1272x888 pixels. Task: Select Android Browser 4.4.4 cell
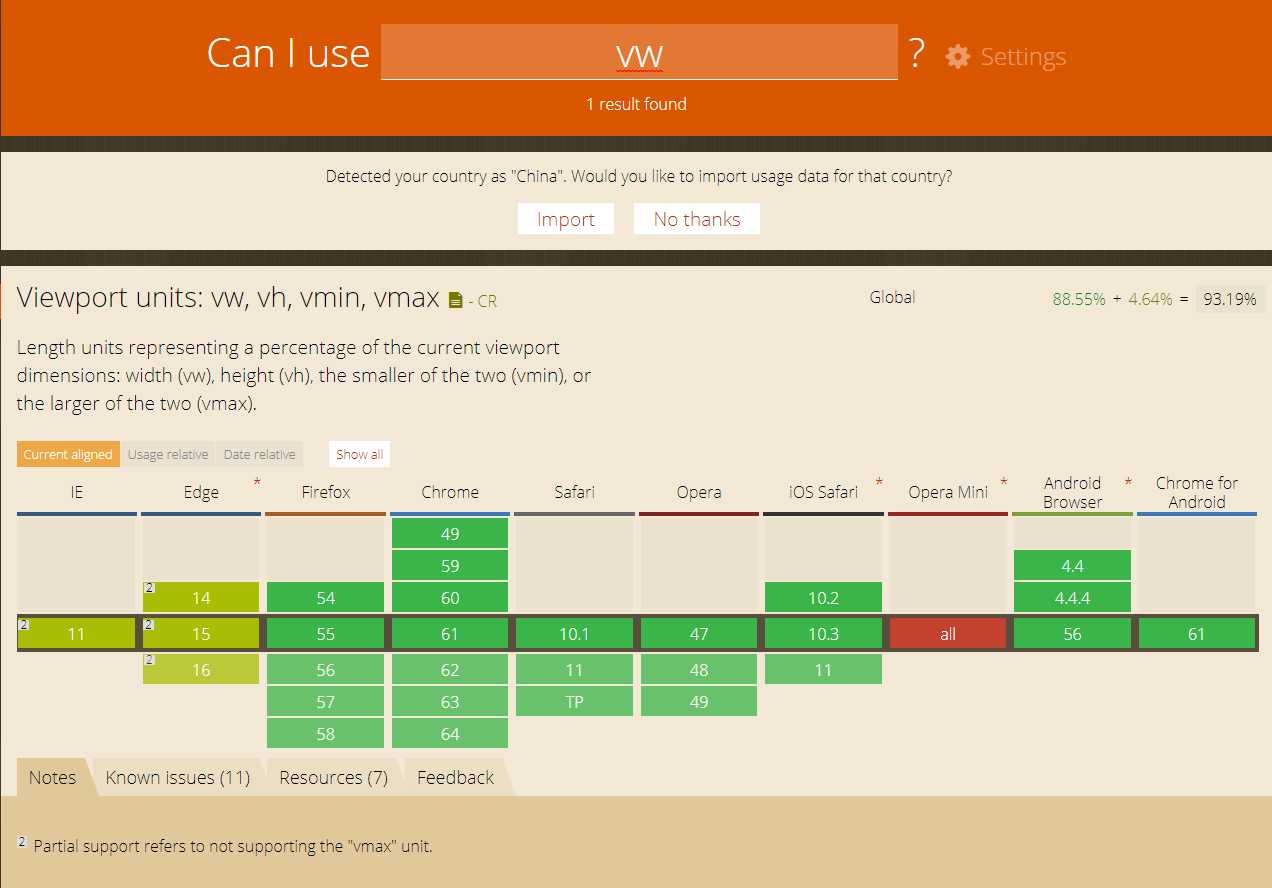pyautogui.click(x=1072, y=598)
